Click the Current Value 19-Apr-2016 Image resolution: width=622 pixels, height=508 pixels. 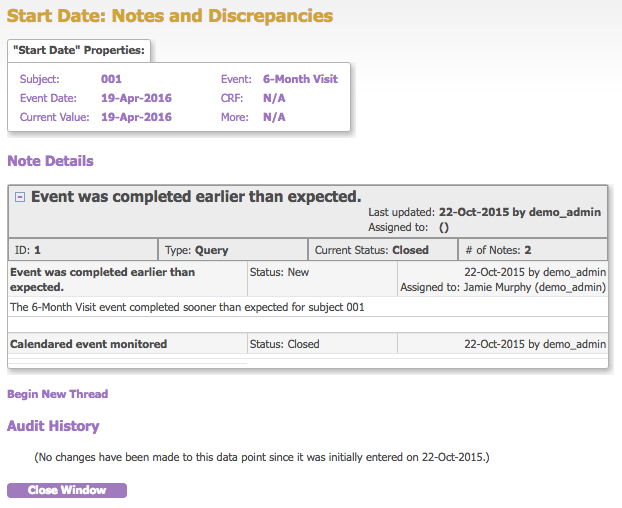click(136, 117)
